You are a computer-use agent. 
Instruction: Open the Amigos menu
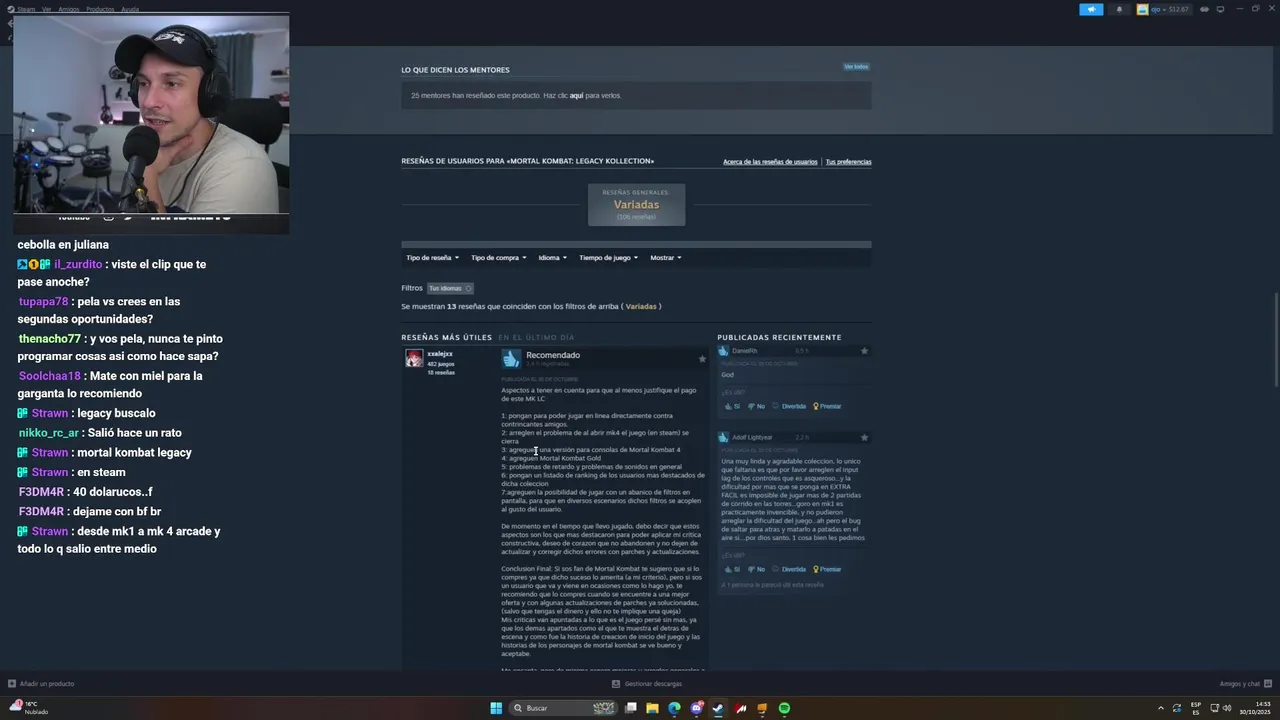point(69,9)
